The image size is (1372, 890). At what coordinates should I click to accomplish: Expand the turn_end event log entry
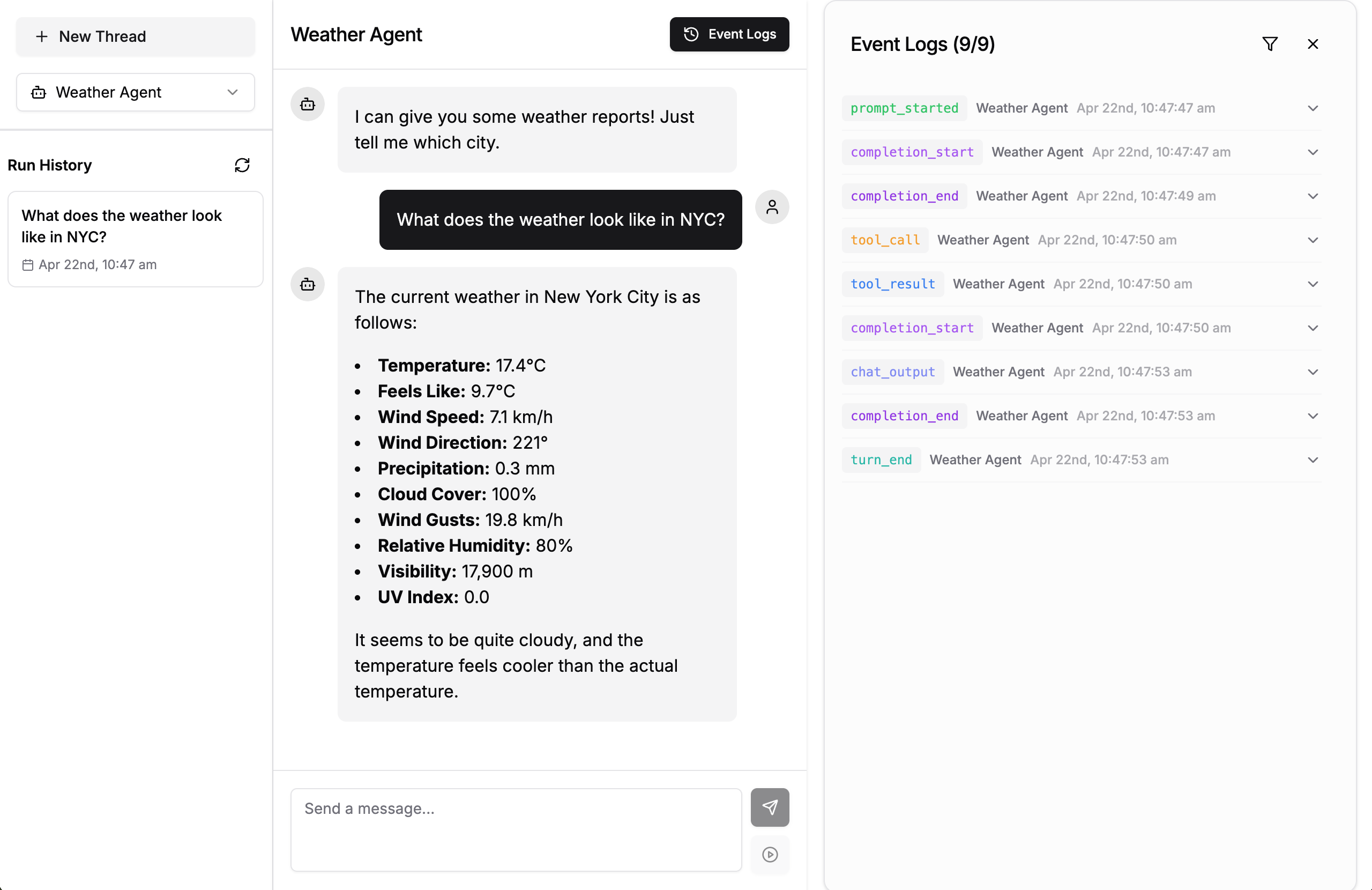(1313, 459)
